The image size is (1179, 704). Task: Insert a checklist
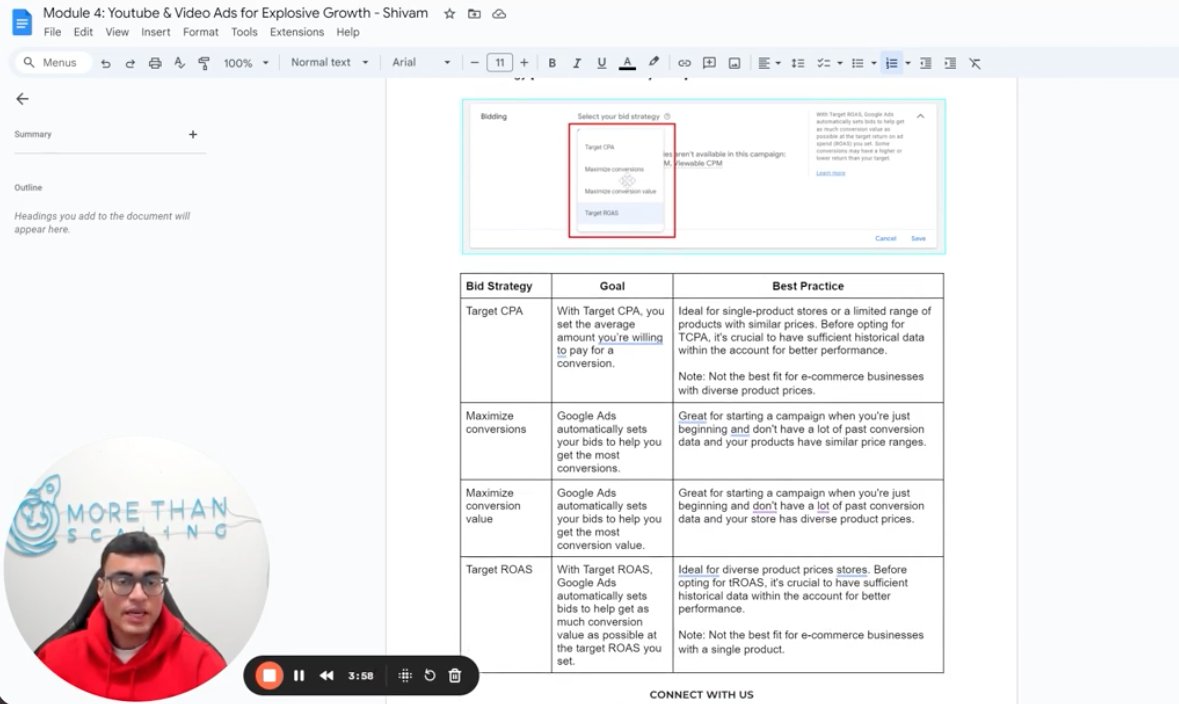click(824, 63)
